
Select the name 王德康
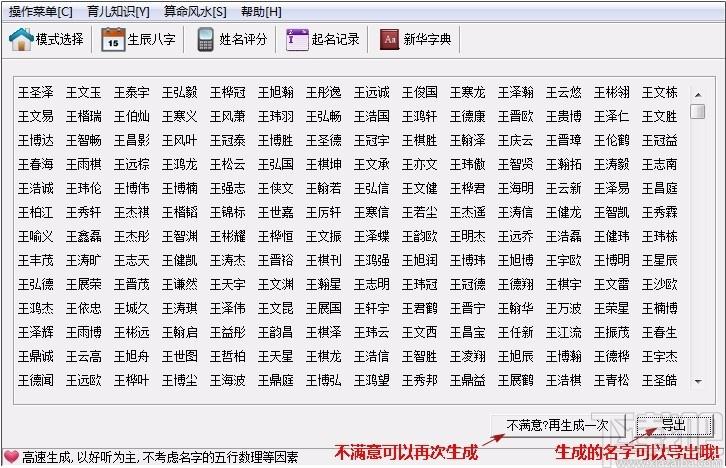(468, 116)
